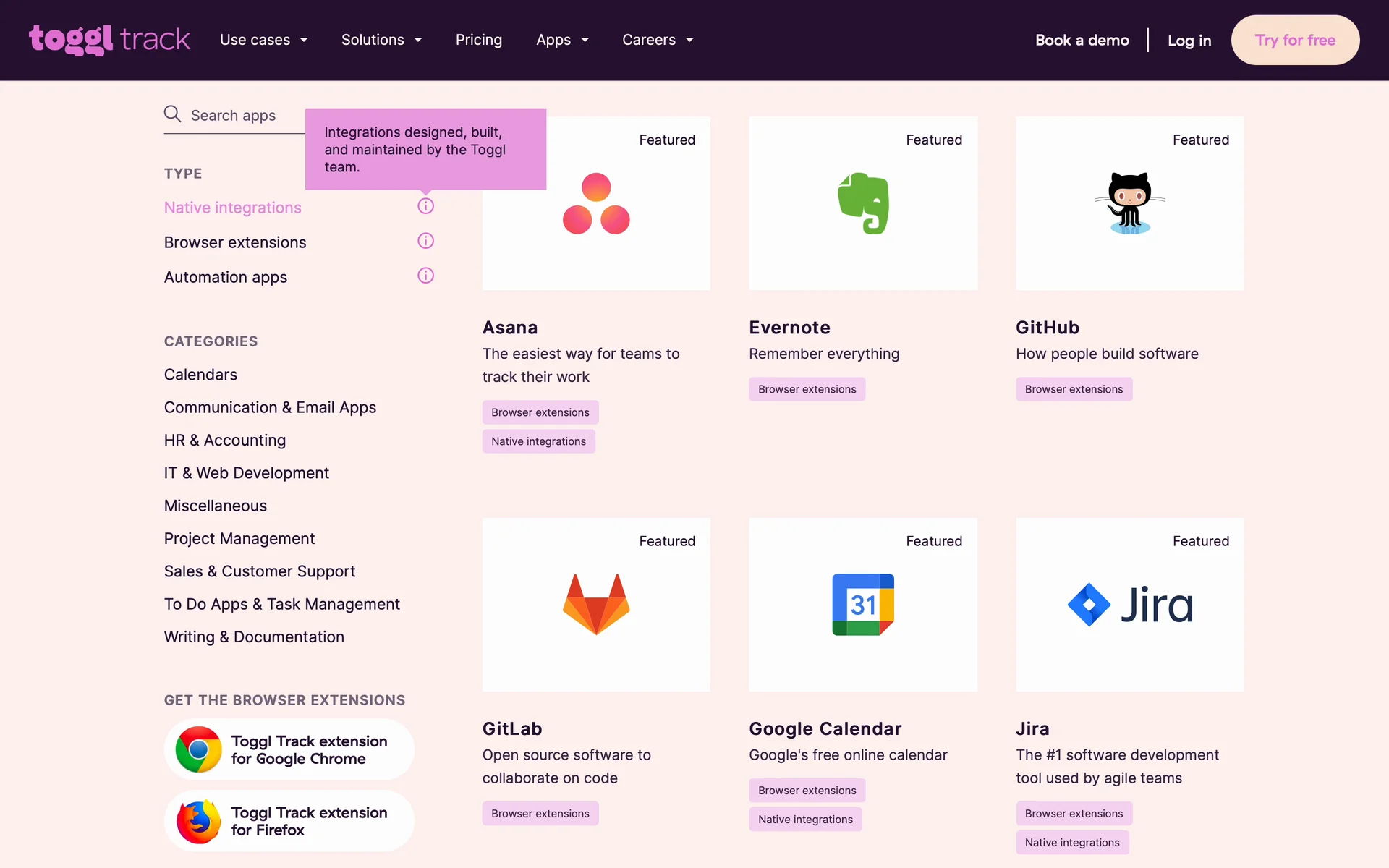
Task: Click the GitLab fox logo
Action: pyautogui.click(x=595, y=604)
